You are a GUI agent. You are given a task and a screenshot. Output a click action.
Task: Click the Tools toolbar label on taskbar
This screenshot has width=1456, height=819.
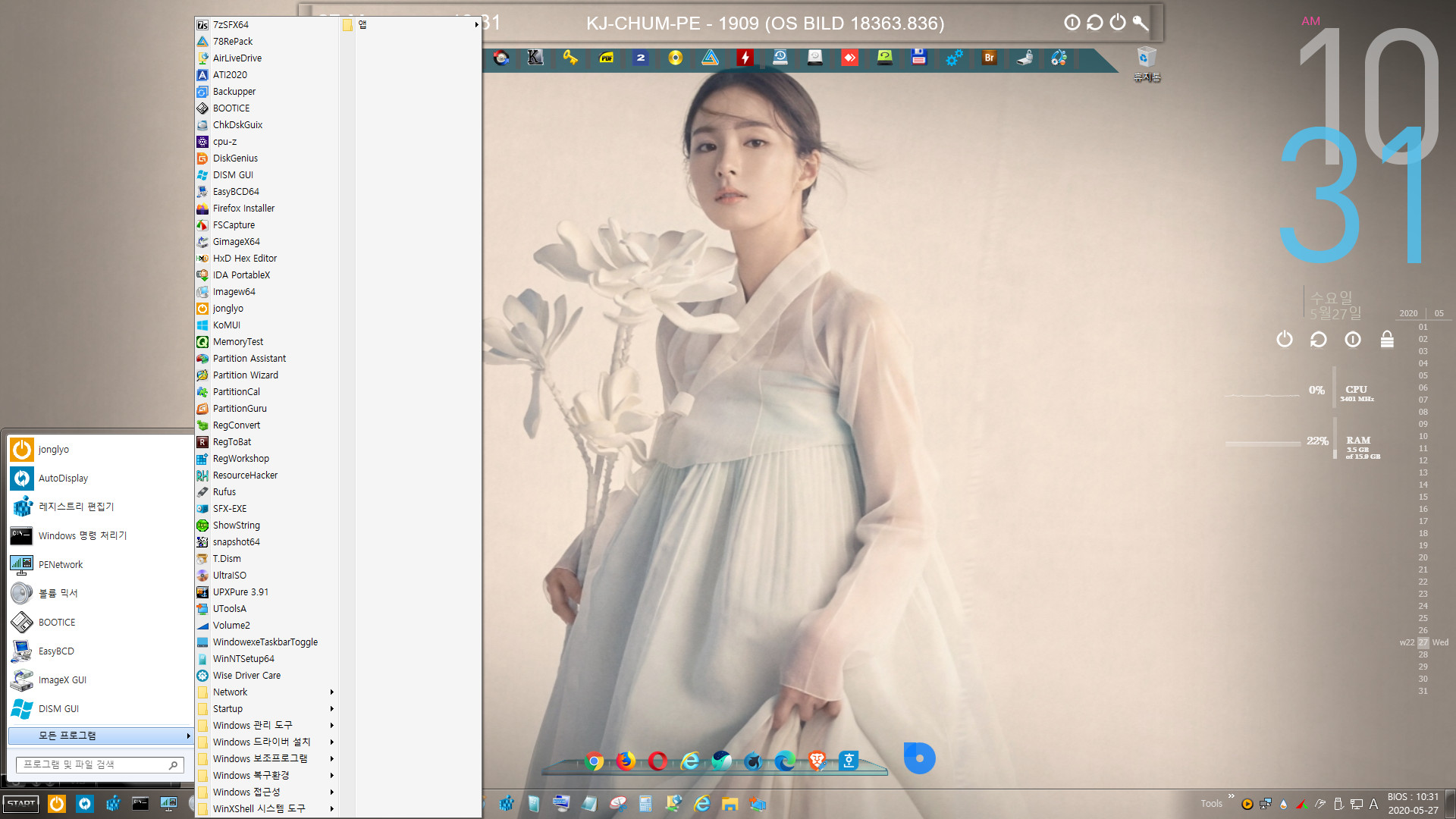[x=1211, y=804]
